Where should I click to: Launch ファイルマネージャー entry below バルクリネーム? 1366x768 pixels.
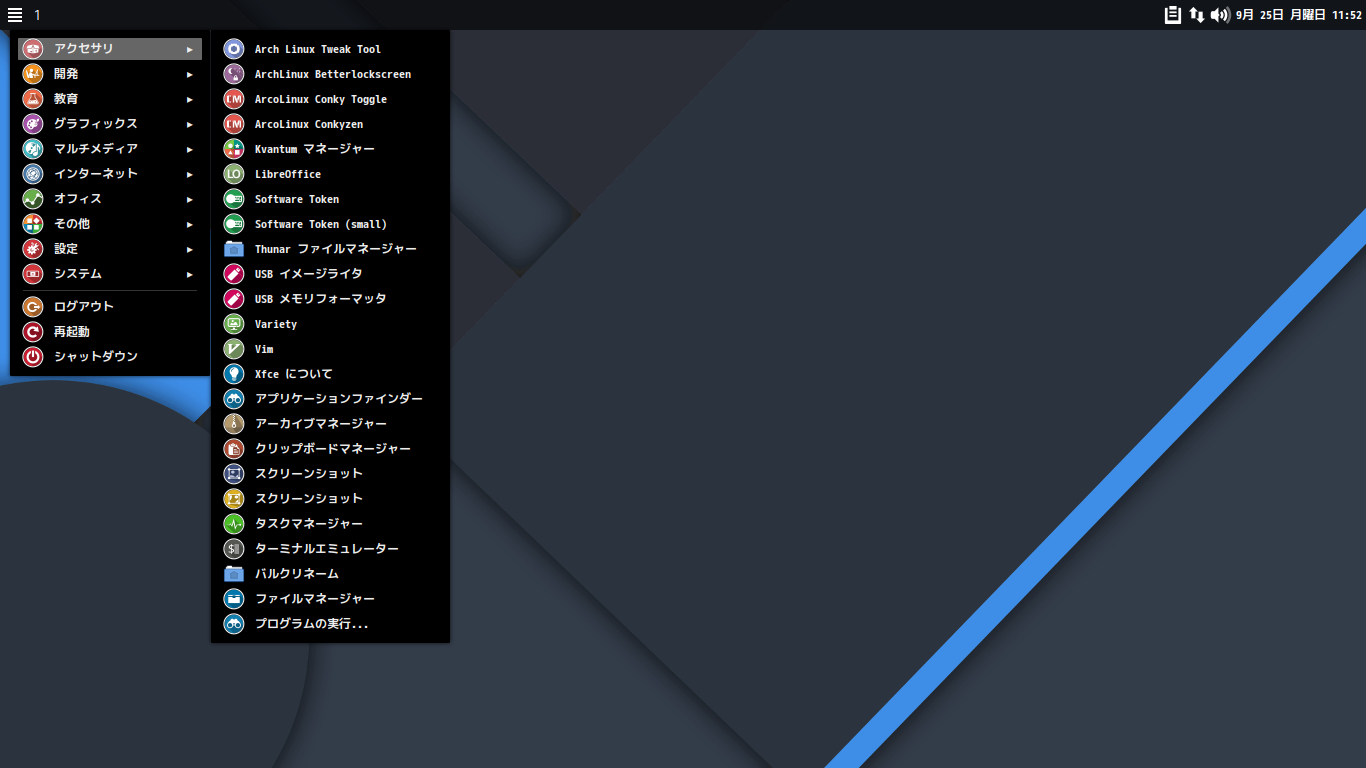[x=330, y=599]
